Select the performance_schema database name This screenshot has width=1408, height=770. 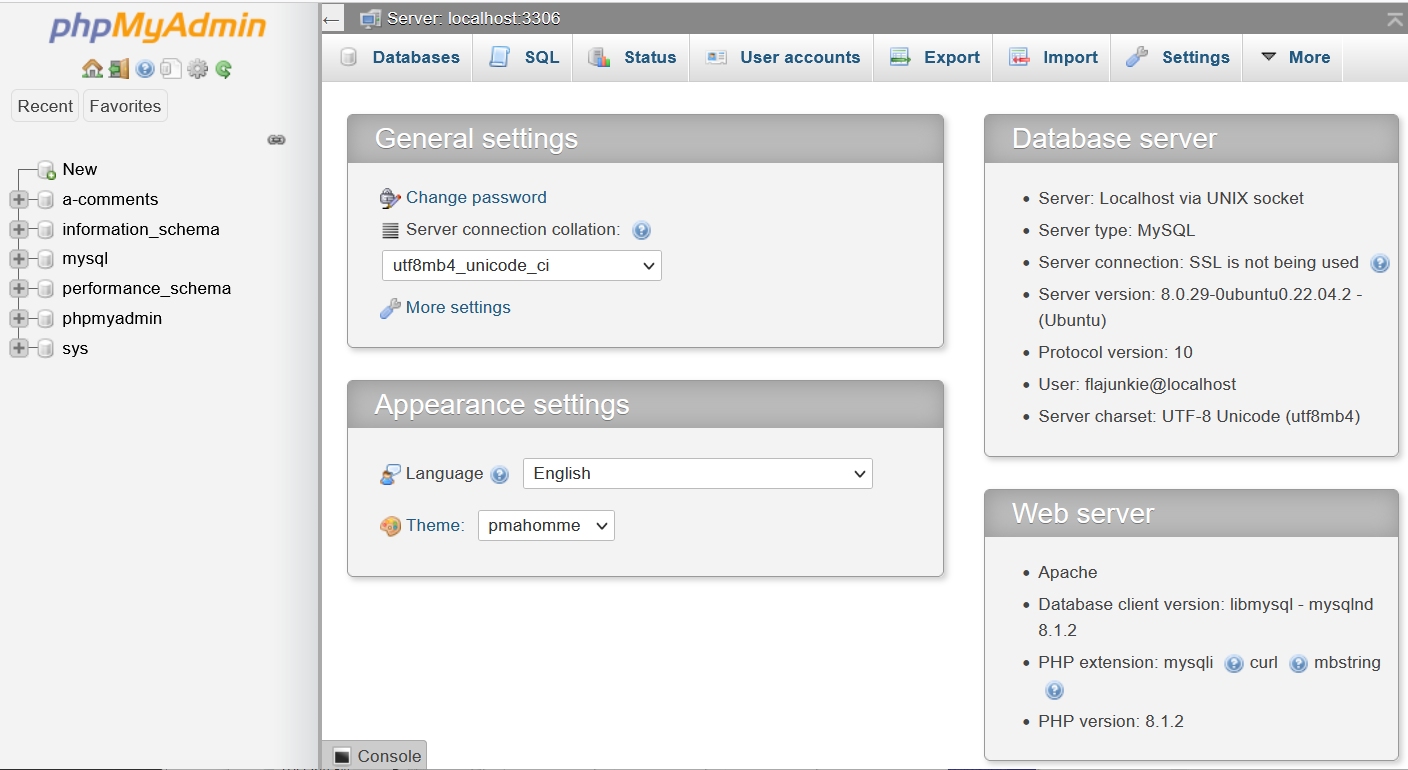coord(146,289)
